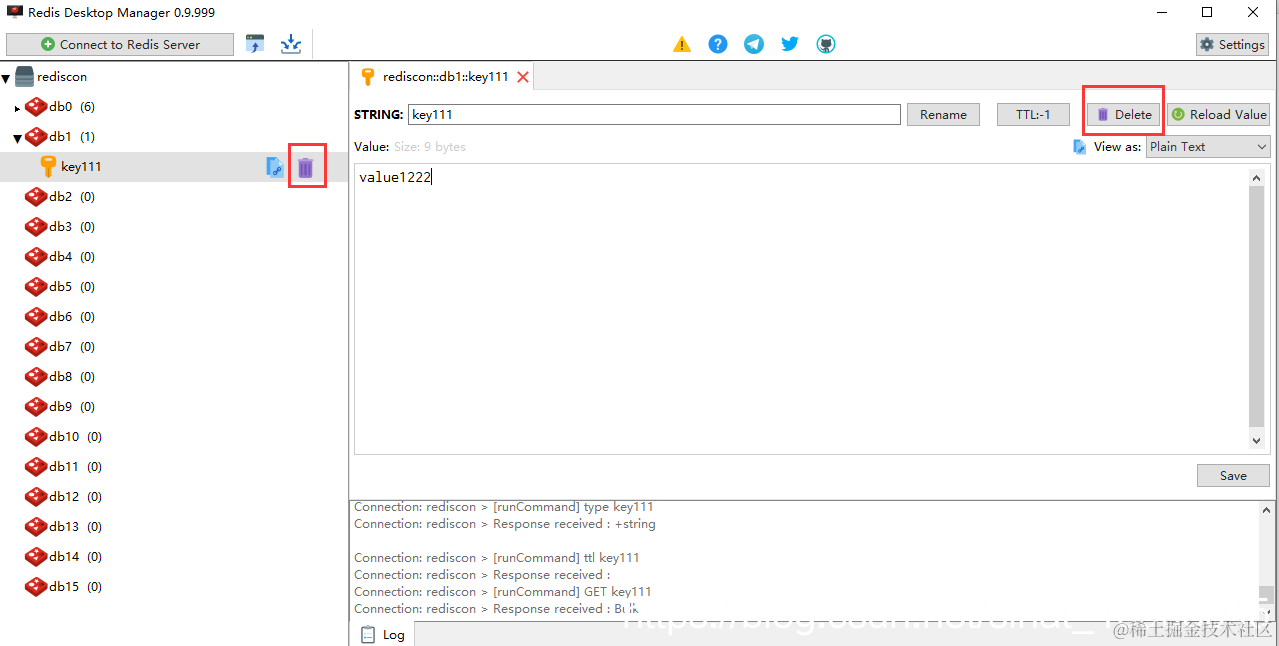Click the trash icon beside key111
The width and height of the screenshot is (1279, 646).
306,167
